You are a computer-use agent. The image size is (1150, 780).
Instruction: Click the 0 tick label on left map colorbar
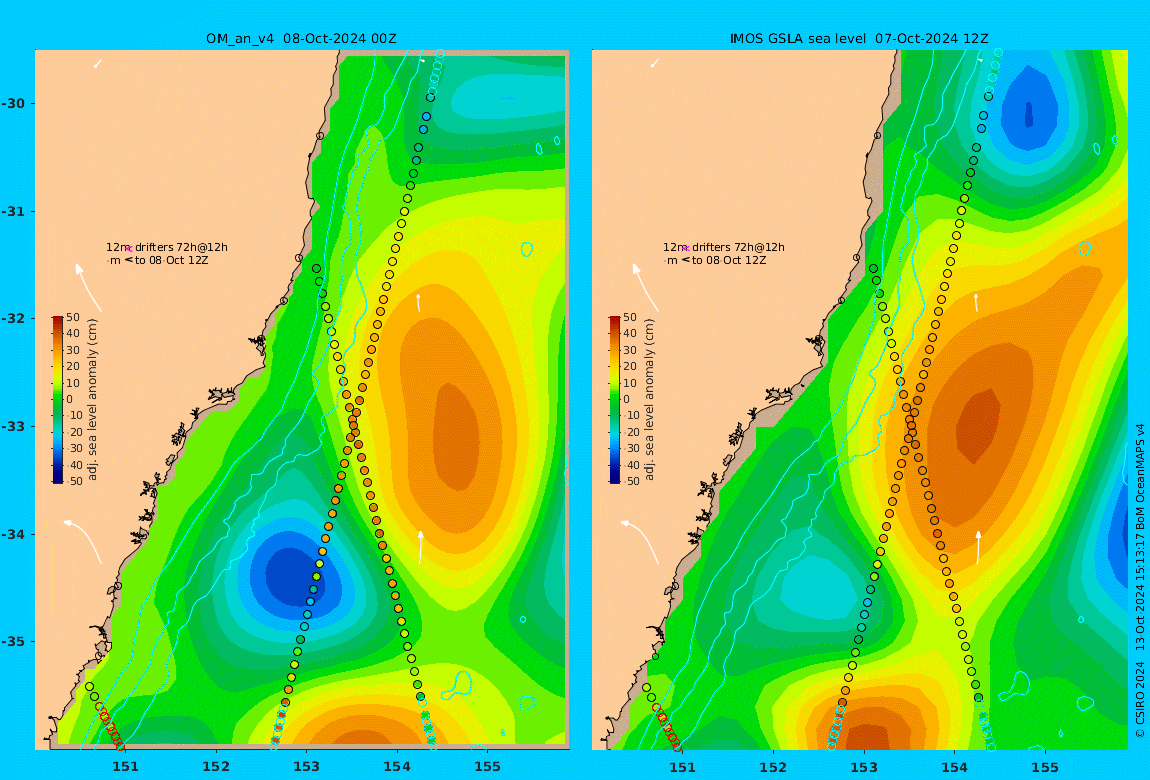pos(70,400)
